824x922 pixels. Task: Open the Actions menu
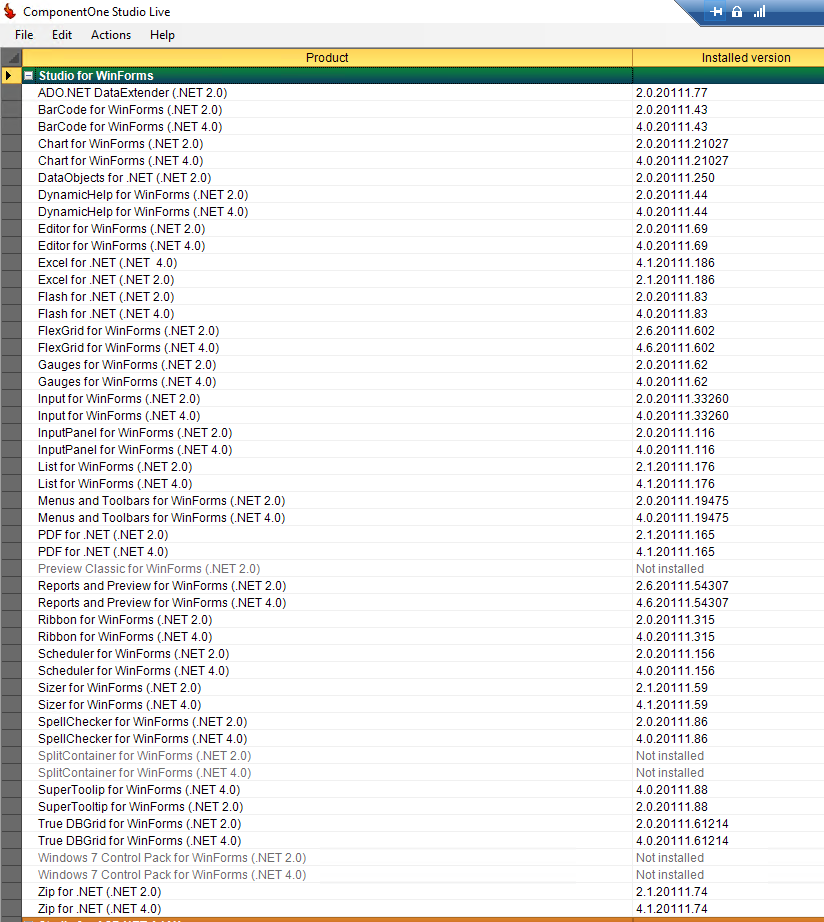click(111, 35)
